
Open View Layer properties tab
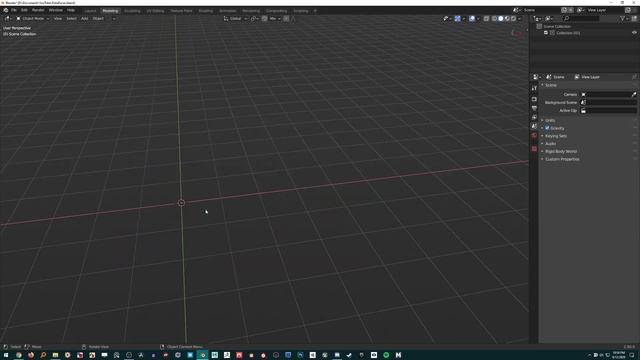534,117
